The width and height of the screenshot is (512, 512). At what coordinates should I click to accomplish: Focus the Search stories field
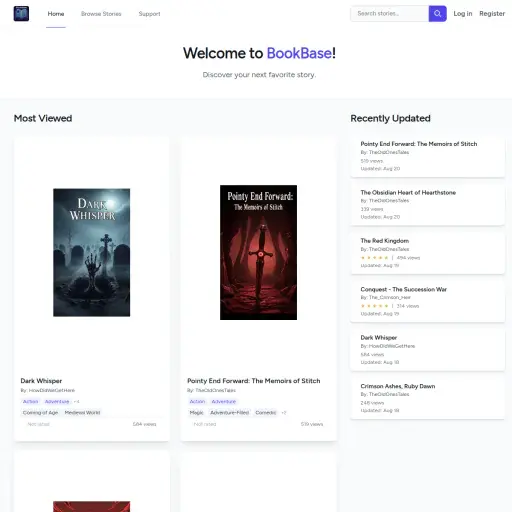click(390, 14)
